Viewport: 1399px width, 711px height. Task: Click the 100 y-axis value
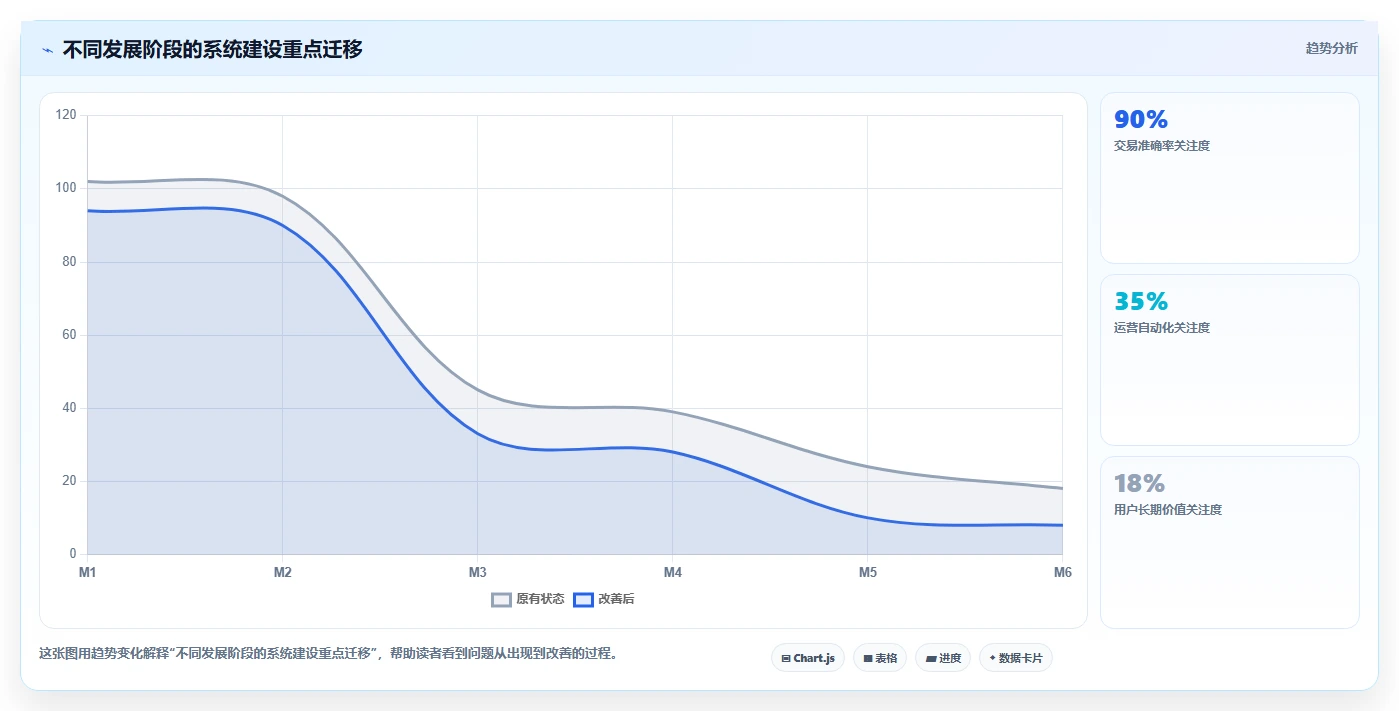[66, 188]
